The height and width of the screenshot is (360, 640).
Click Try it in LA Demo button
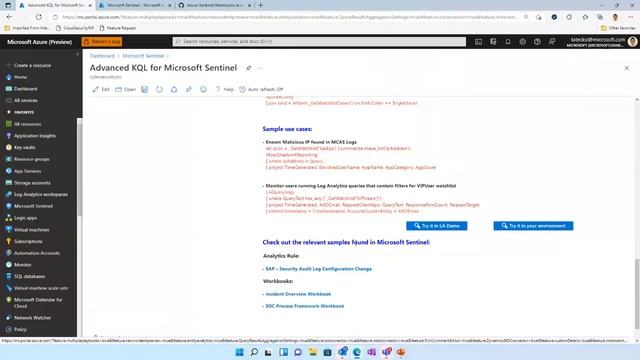tap(436, 226)
